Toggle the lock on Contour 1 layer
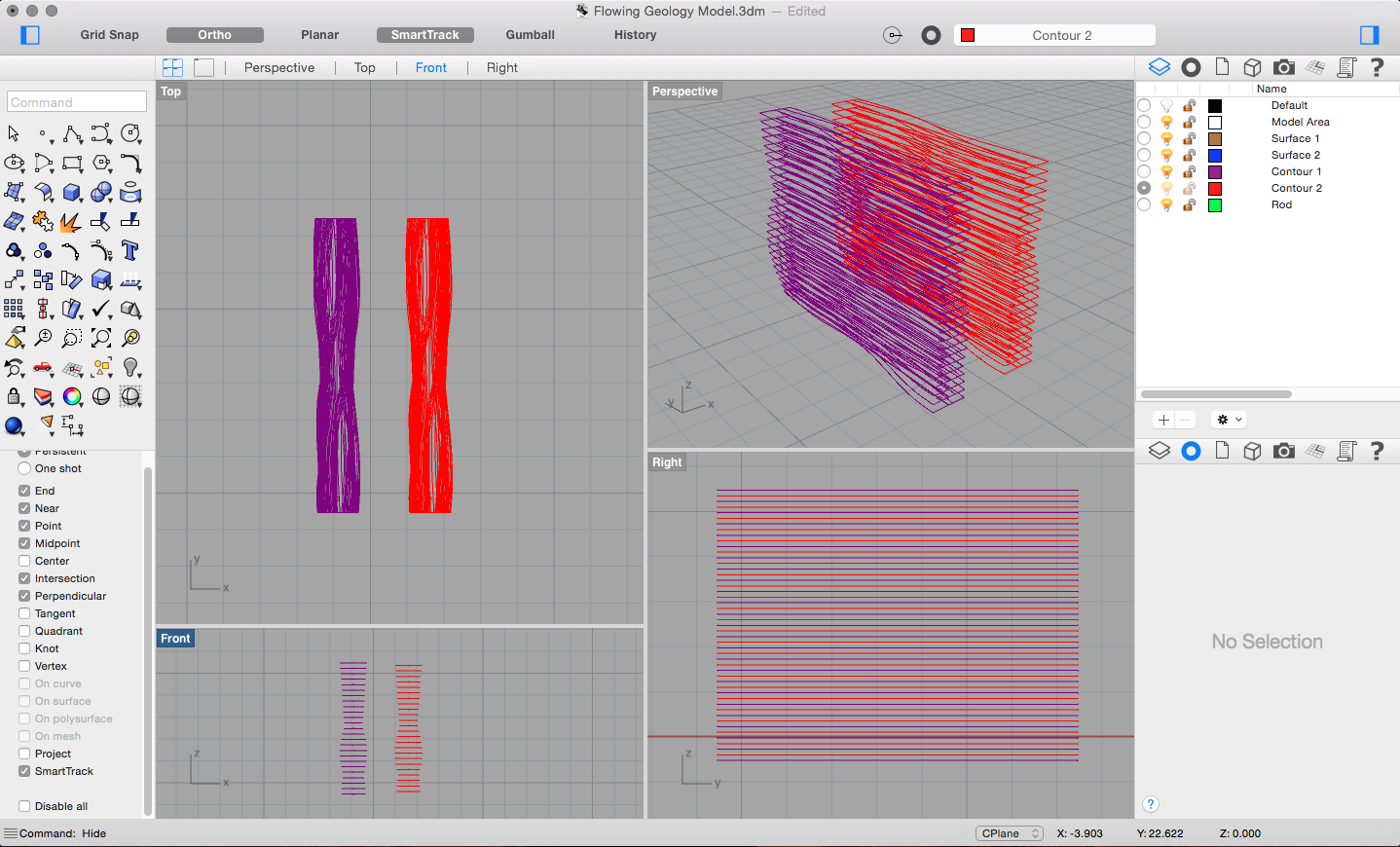Viewport: 1400px width, 847px height. pyautogui.click(x=1189, y=171)
